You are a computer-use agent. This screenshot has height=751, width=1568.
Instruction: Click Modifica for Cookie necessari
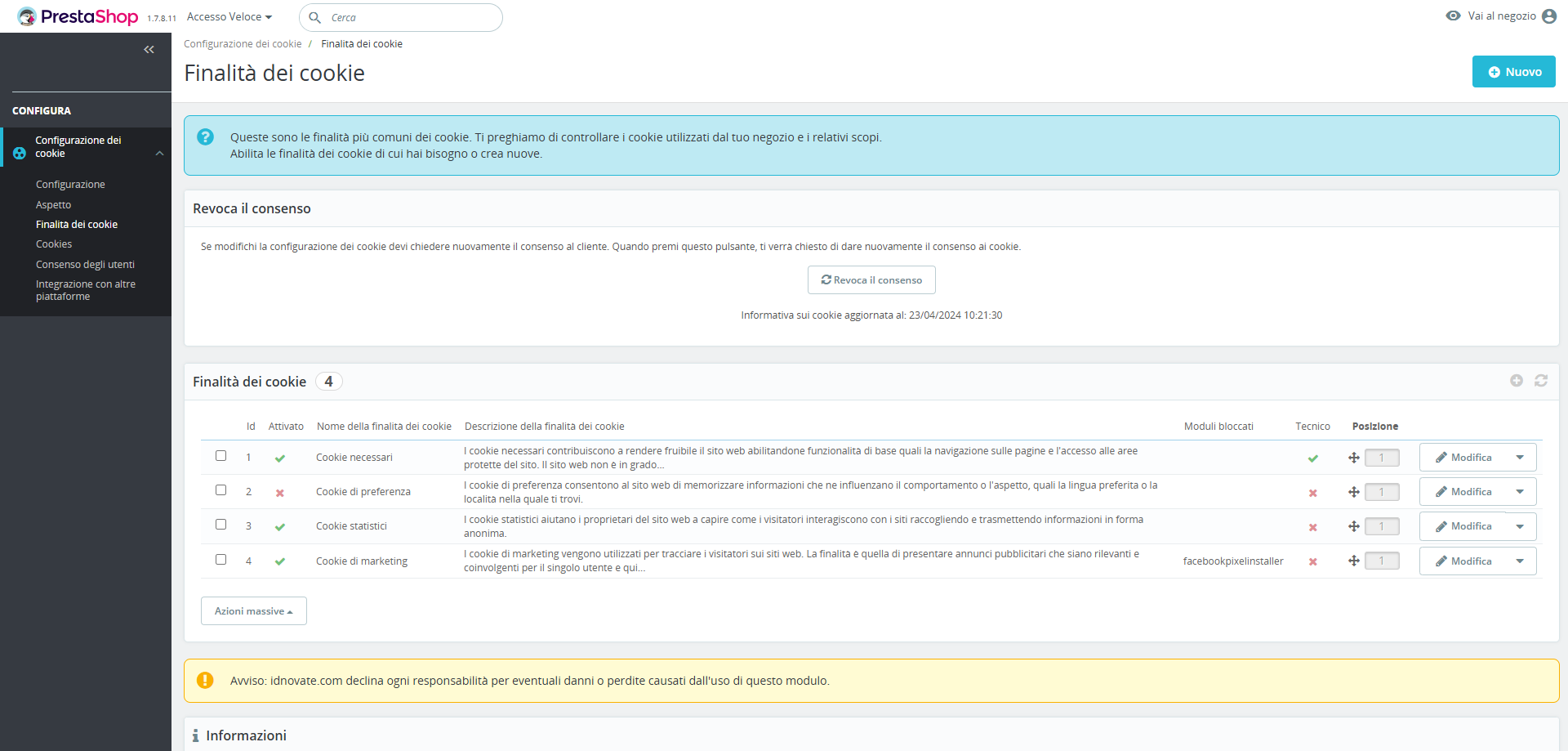pyautogui.click(x=1463, y=458)
